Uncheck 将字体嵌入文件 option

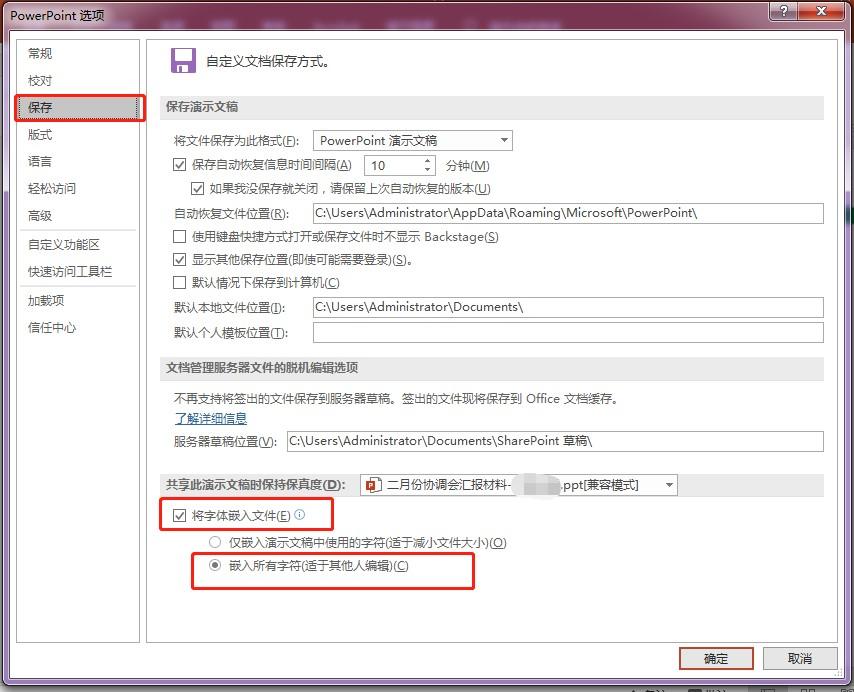(180, 516)
